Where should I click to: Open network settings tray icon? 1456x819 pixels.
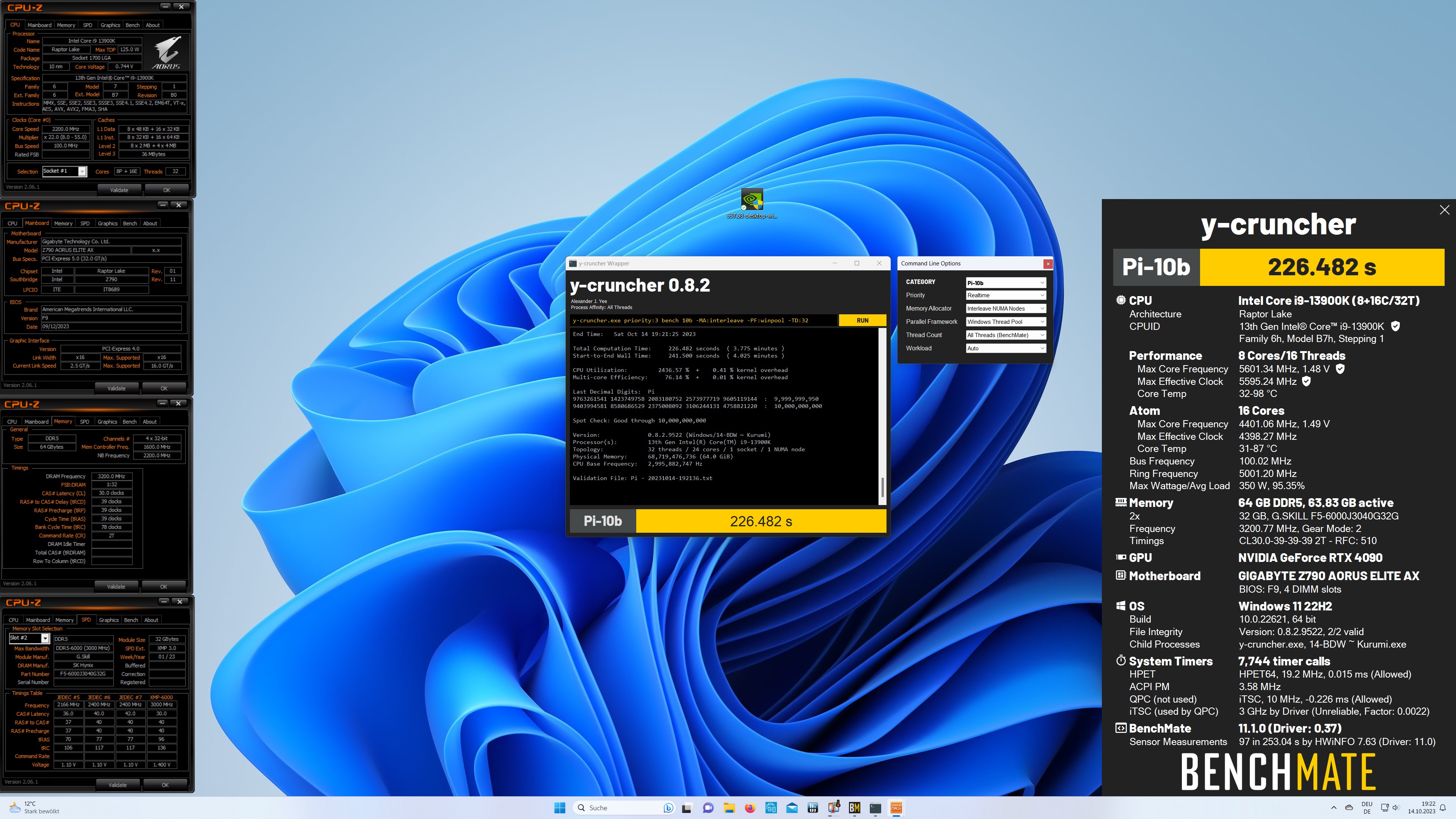coord(1385,808)
